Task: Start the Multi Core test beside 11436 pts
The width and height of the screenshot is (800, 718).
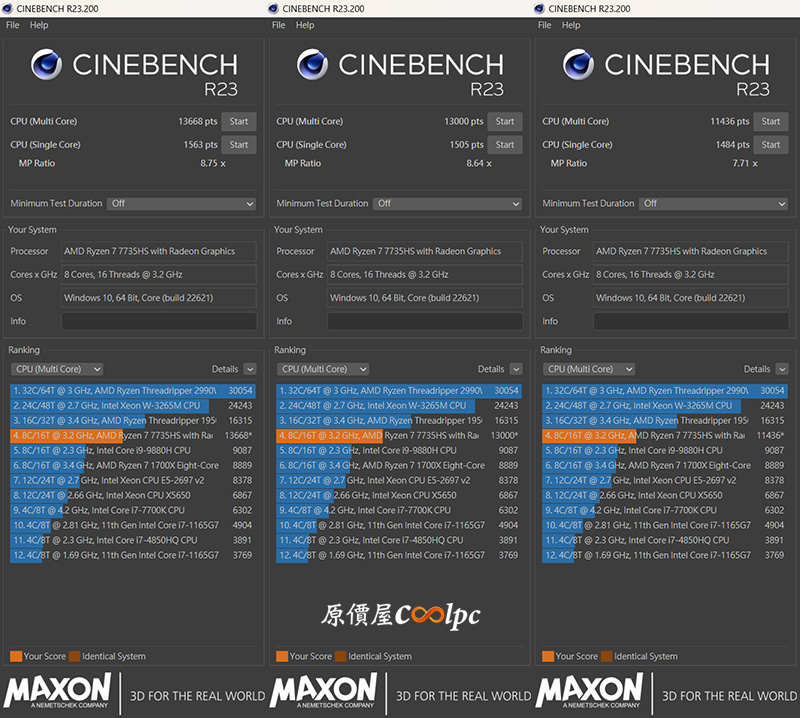Action: [x=770, y=121]
